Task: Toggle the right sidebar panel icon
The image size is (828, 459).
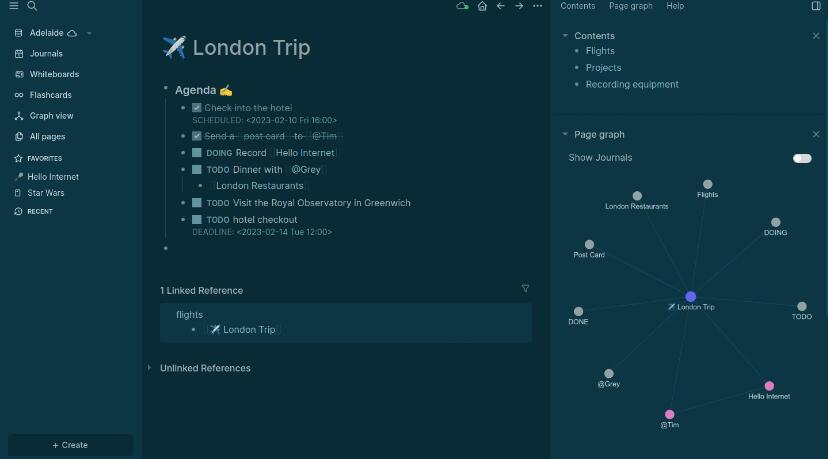Action: click(816, 6)
